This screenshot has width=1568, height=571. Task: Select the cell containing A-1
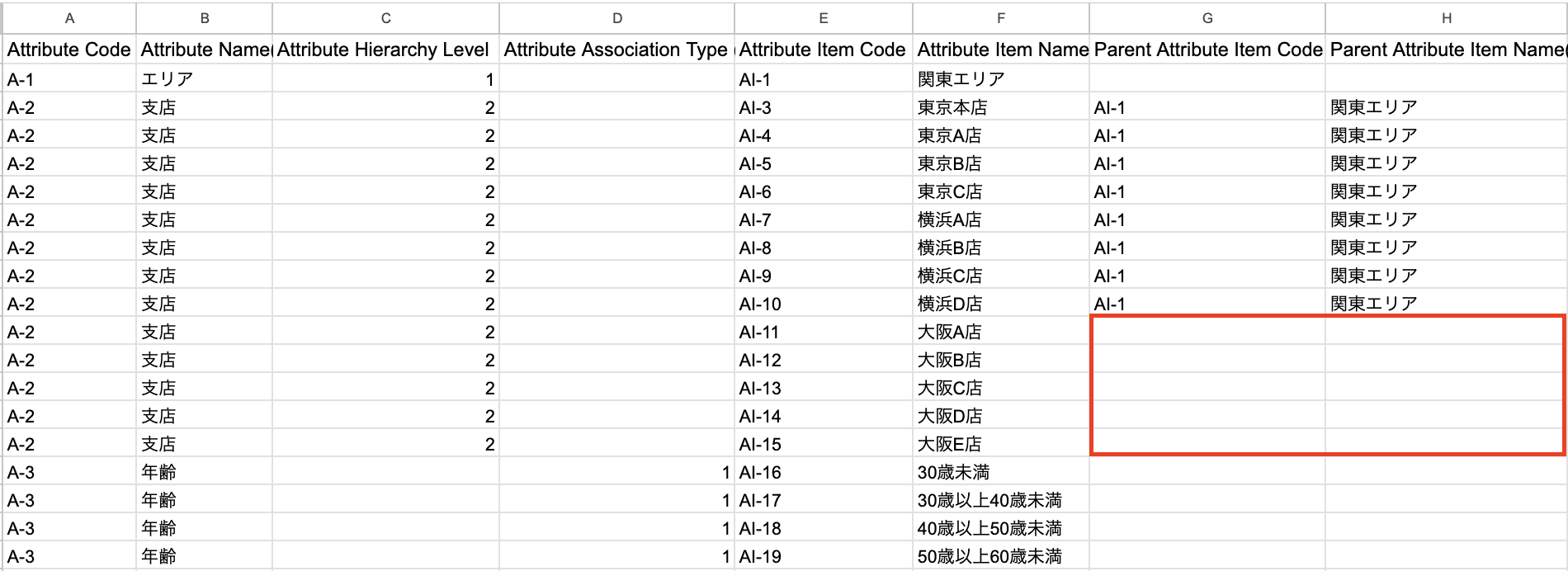69,78
